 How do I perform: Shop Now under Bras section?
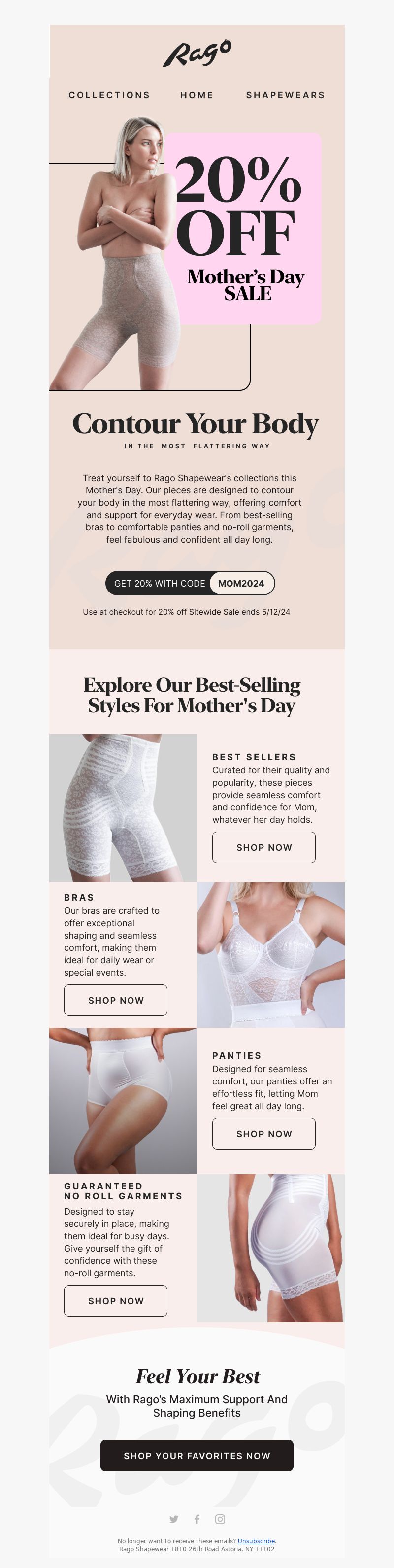(116, 1000)
